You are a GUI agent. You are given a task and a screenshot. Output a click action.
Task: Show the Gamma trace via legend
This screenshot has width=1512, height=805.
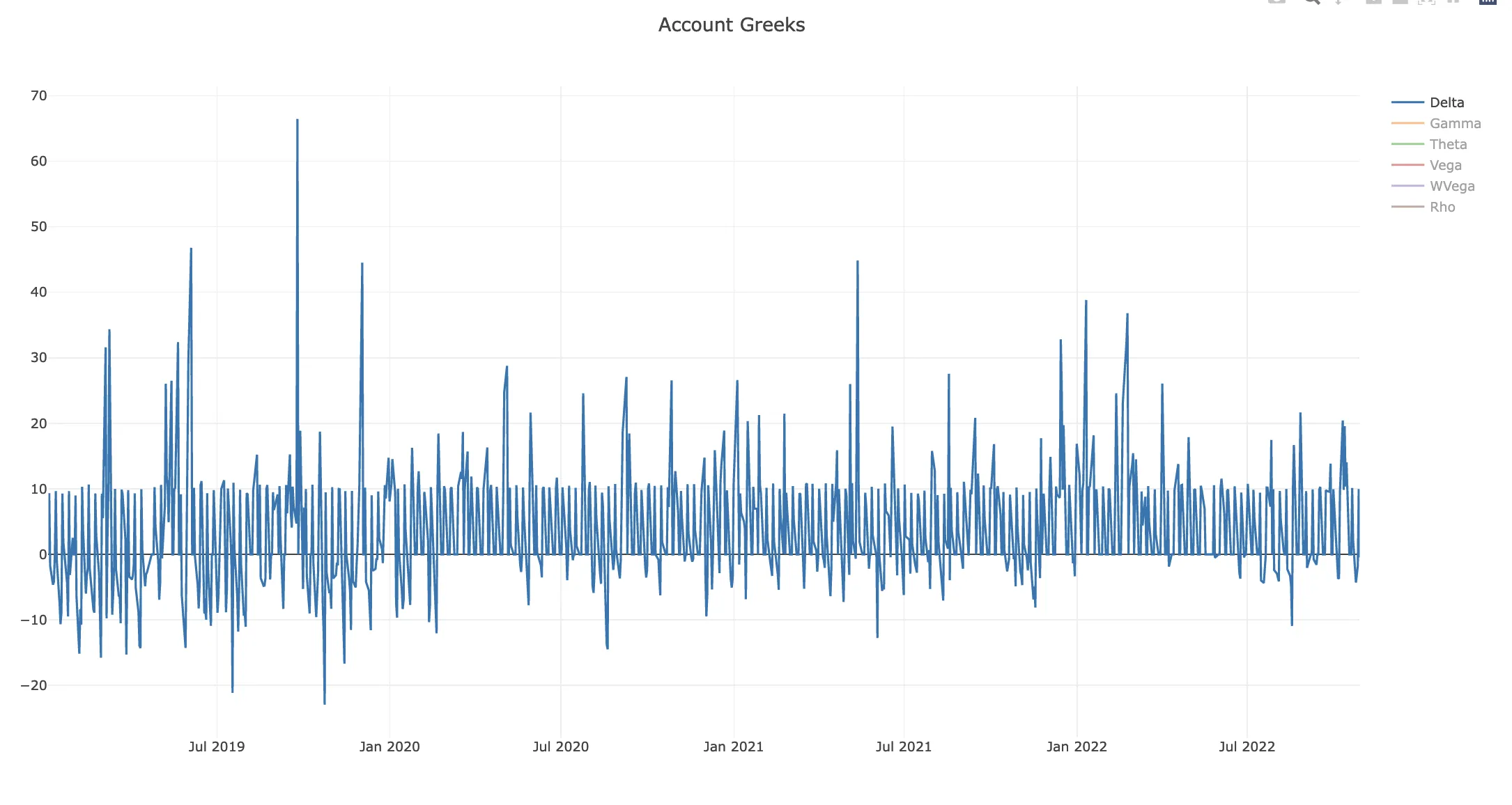point(1455,123)
